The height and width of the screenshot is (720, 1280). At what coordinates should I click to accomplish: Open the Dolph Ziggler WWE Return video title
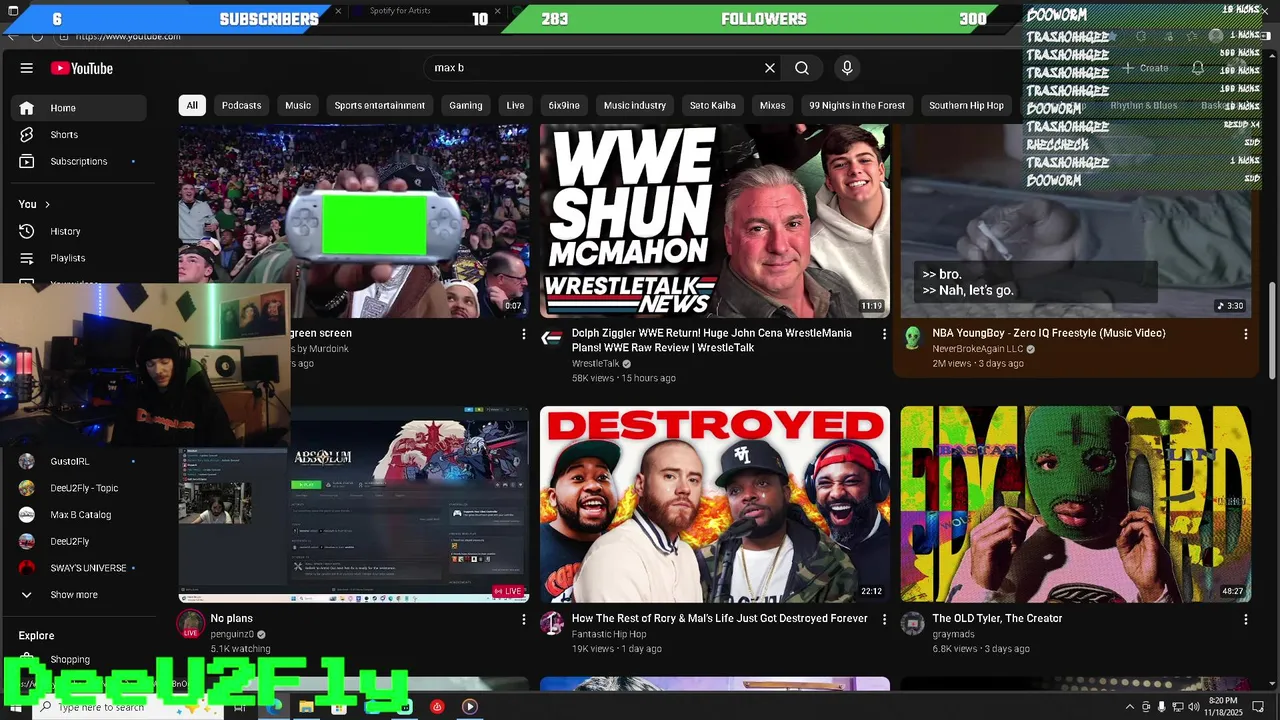712,340
